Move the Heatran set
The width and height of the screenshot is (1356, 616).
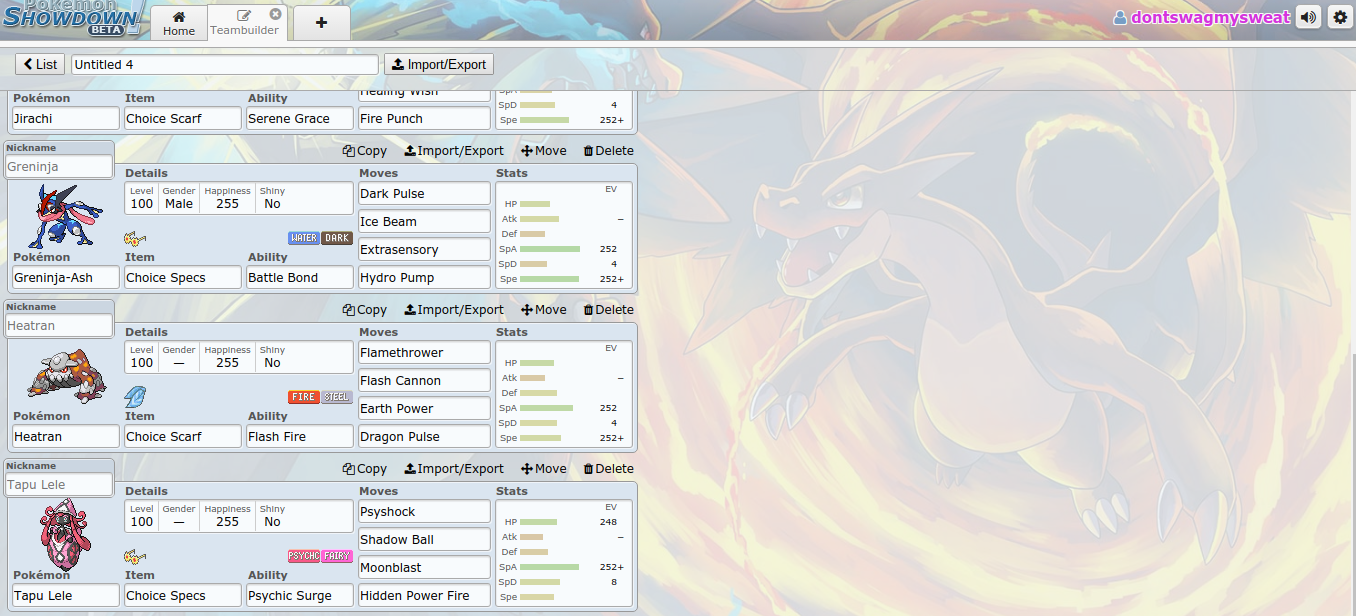[x=544, y=310]
